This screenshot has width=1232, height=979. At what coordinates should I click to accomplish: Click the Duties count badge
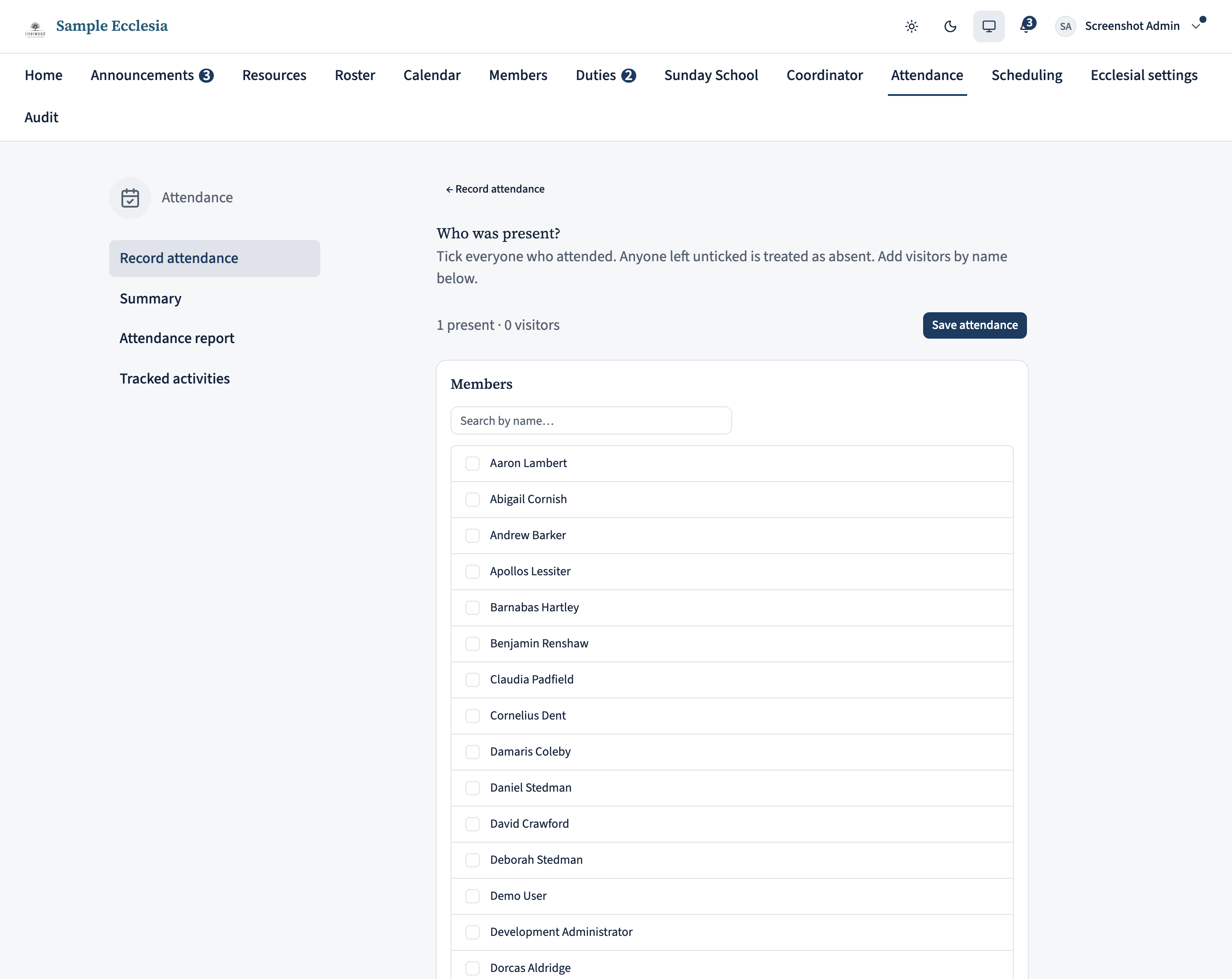[629, 75]
